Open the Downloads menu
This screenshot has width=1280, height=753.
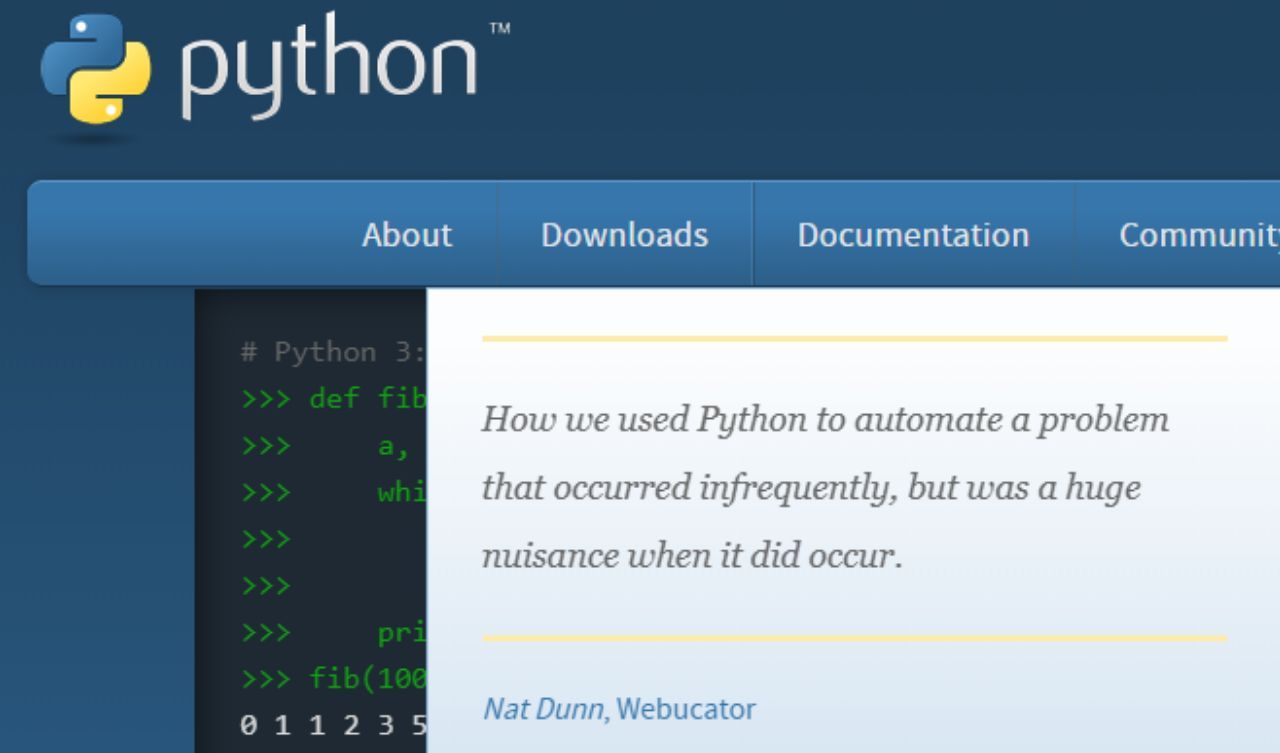click(x=624, y=235)
